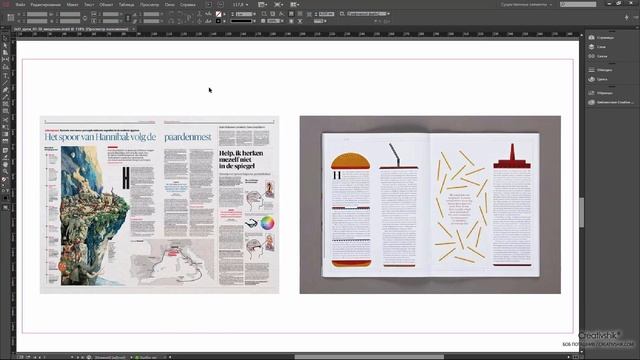Image resolution: width=640 pixels, height=360 pixels.
Task: Open the Макет menu
Action: 72,5
